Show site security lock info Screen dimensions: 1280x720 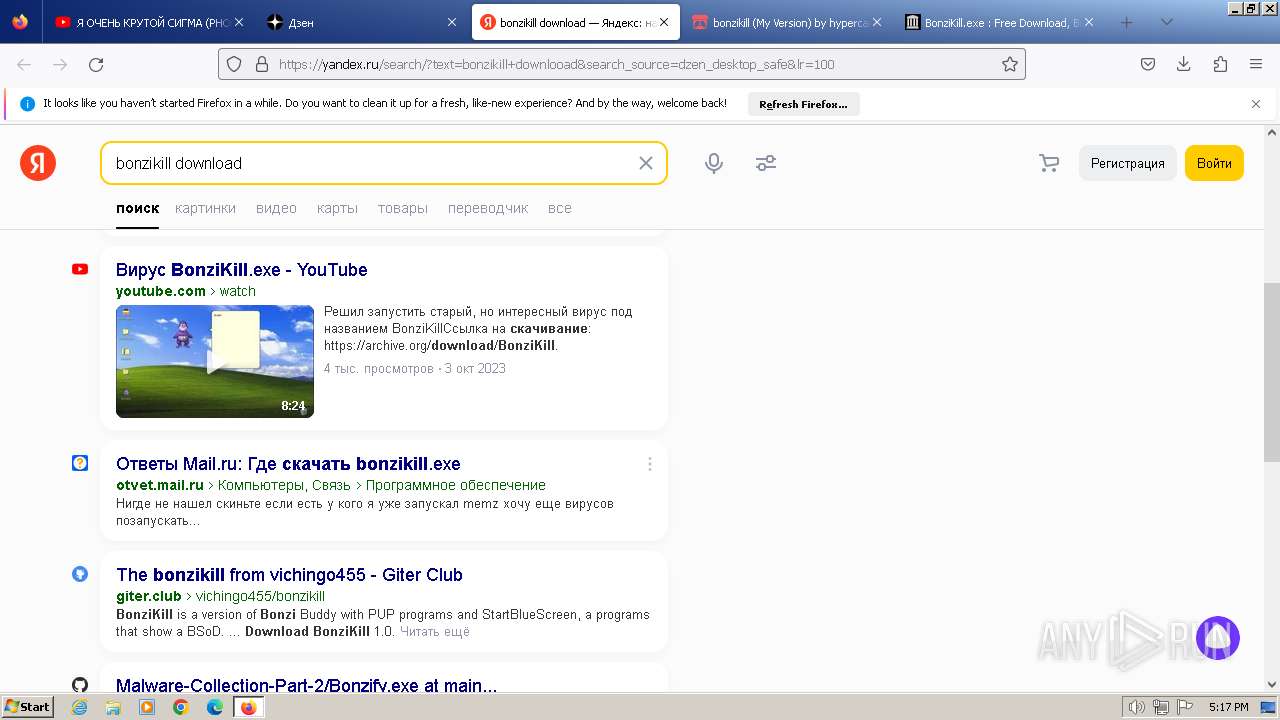[x=262, y=64]
